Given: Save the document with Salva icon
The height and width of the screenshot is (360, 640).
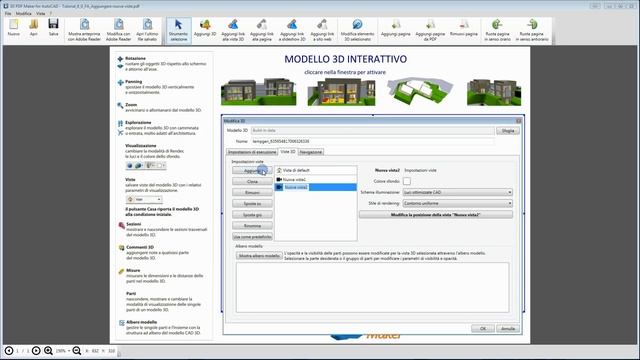Looking at the screenshot, I should point(53,28).
